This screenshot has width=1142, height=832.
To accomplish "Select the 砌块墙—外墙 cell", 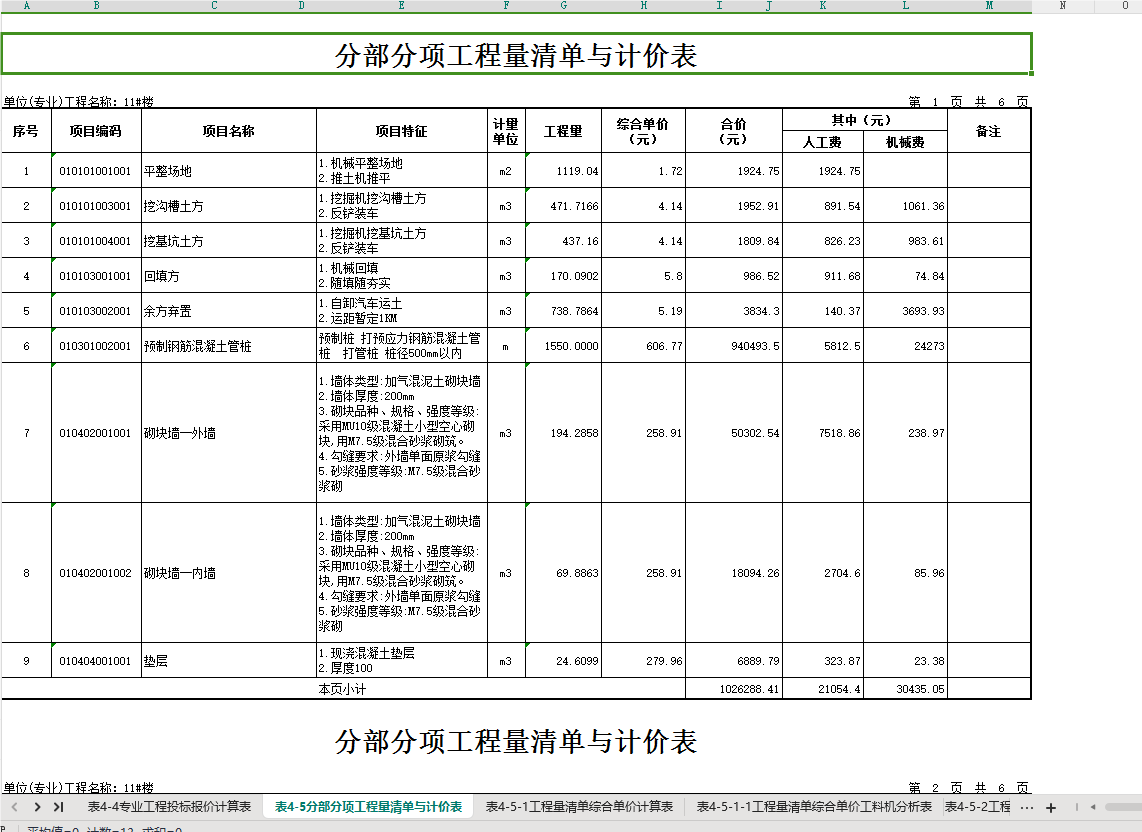I will [229, 433].
